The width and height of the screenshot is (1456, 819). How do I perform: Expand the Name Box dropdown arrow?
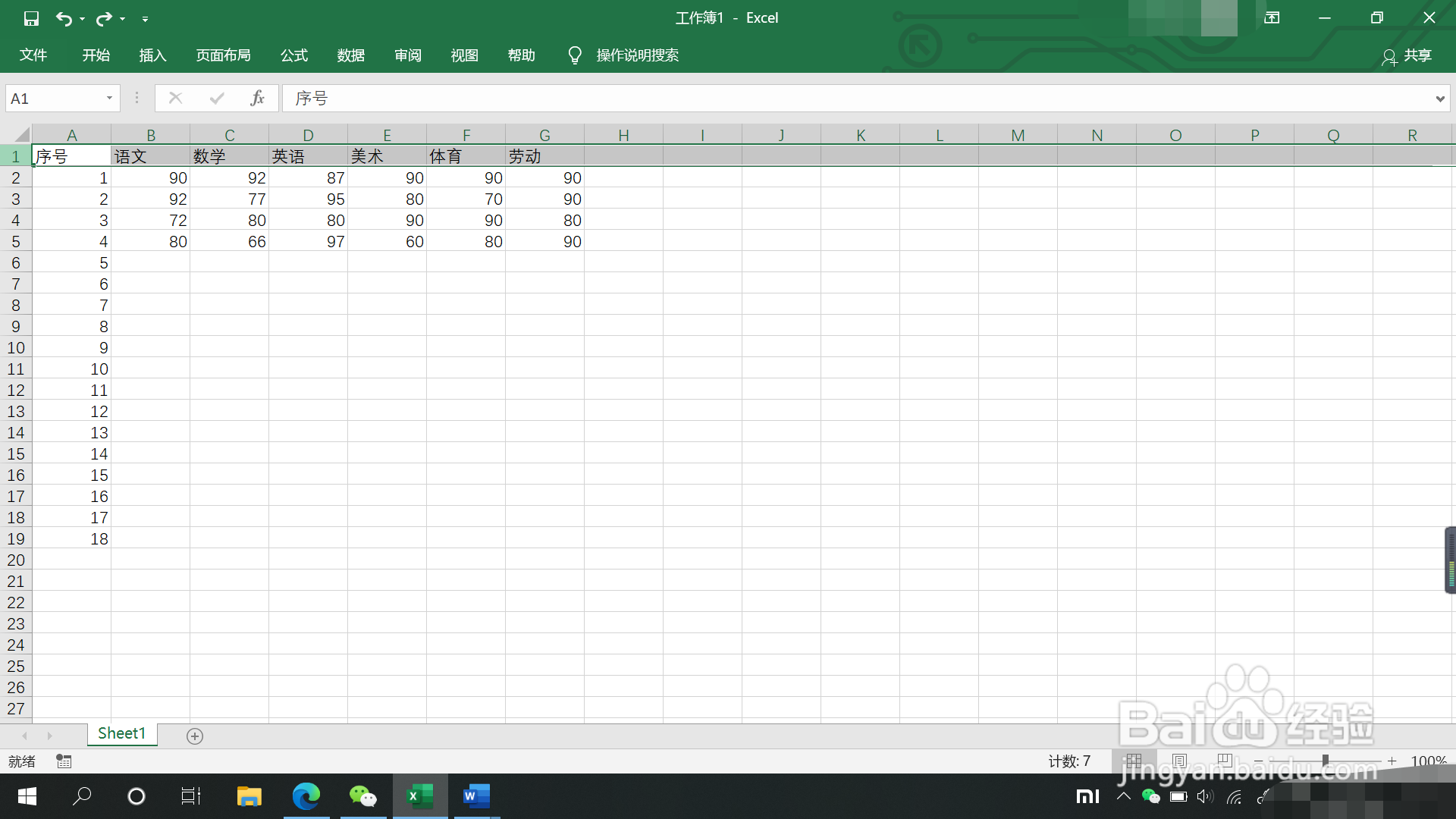(109, 98)
